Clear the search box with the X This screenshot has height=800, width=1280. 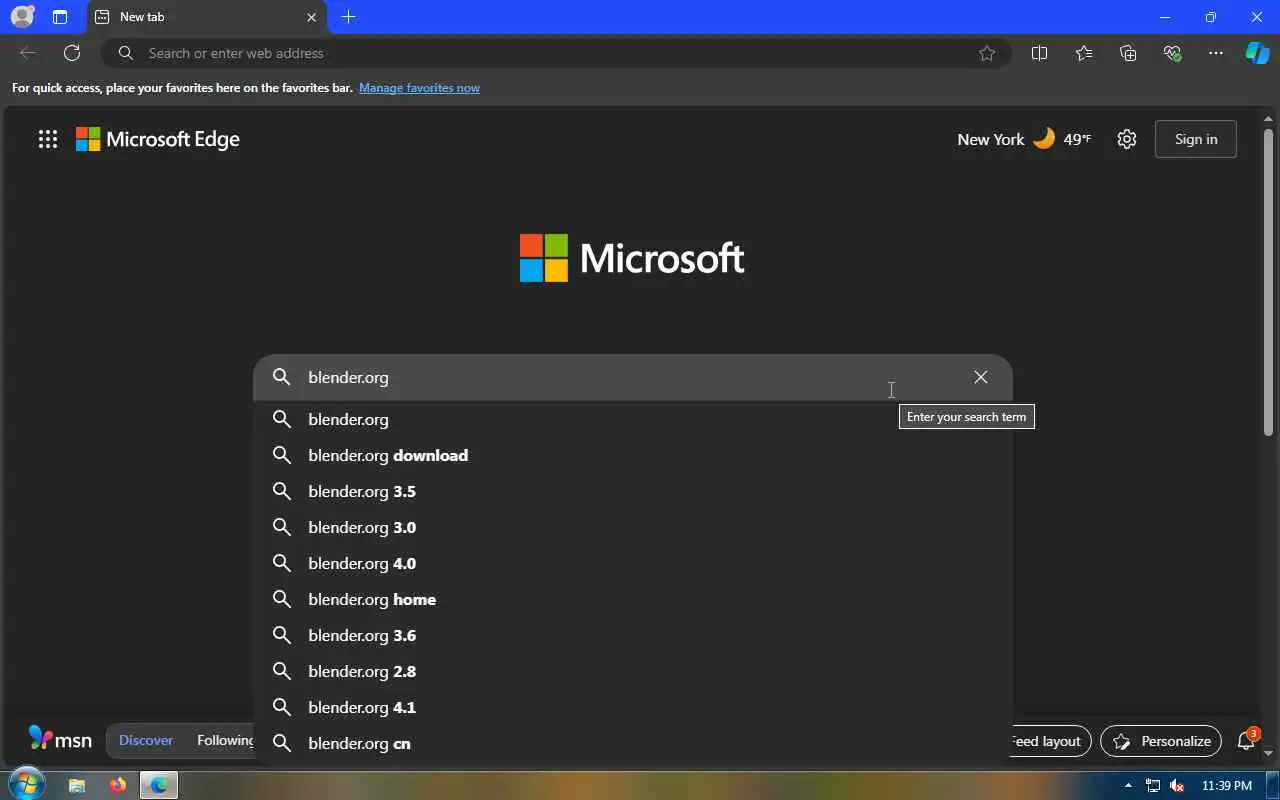point(981,377)
